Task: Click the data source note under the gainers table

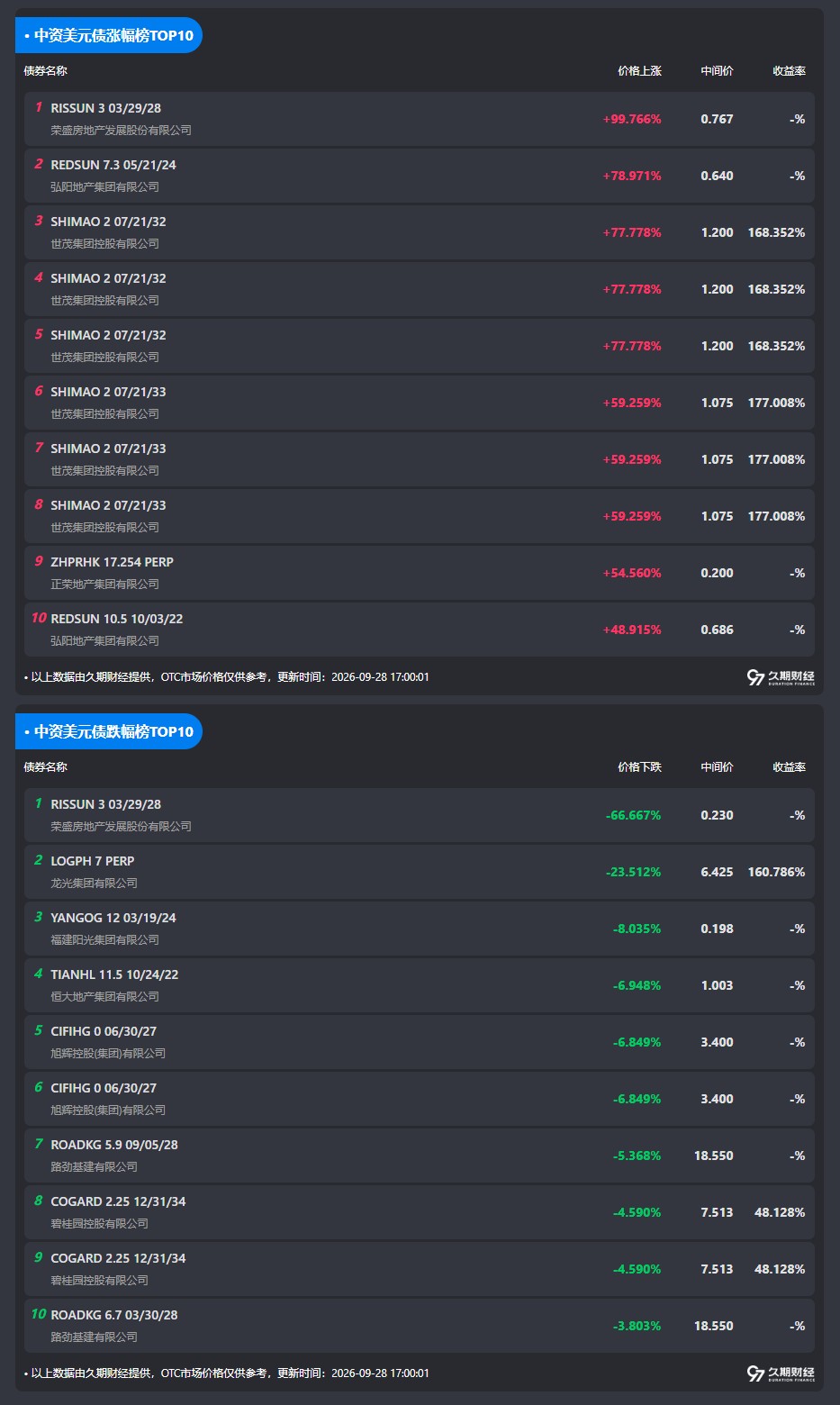Action: tap(227, 677)
